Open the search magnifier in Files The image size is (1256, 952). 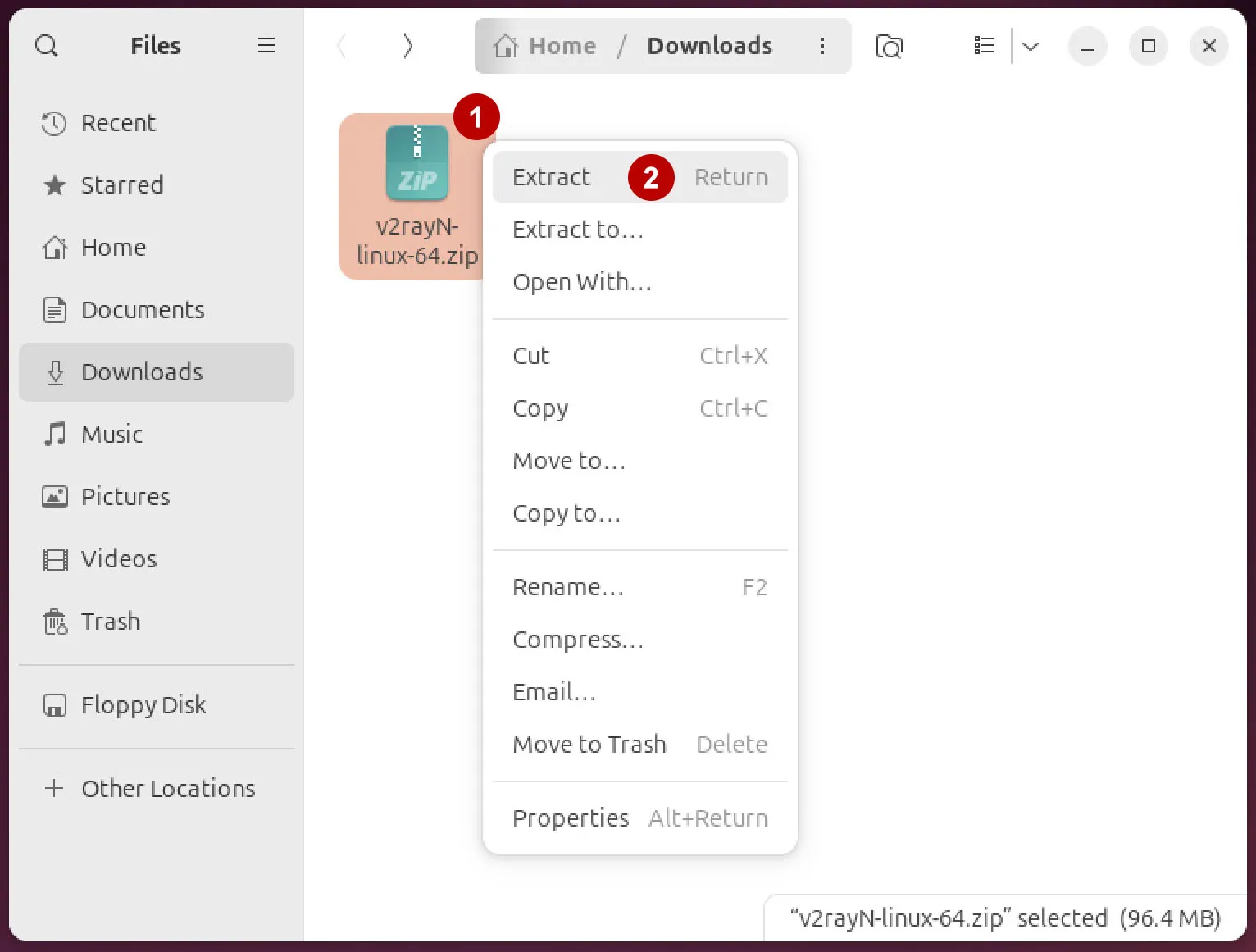point(47,46)
